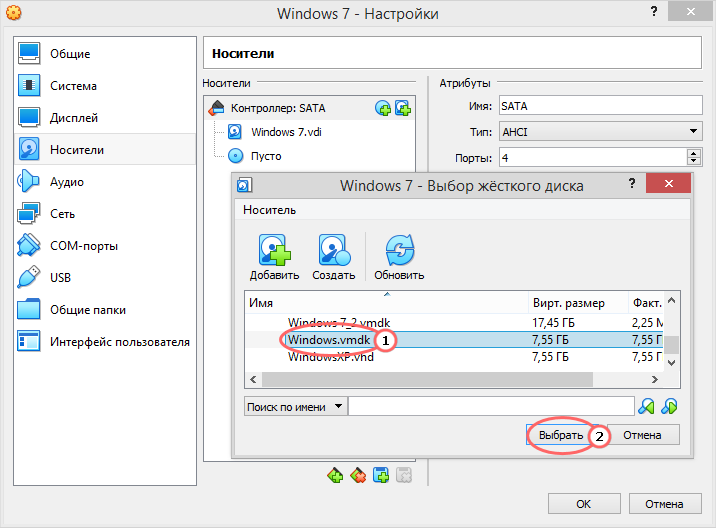Open the Тип dropdown showing AHCI
This screenshot has height=528, width=716.
point(600,132)
